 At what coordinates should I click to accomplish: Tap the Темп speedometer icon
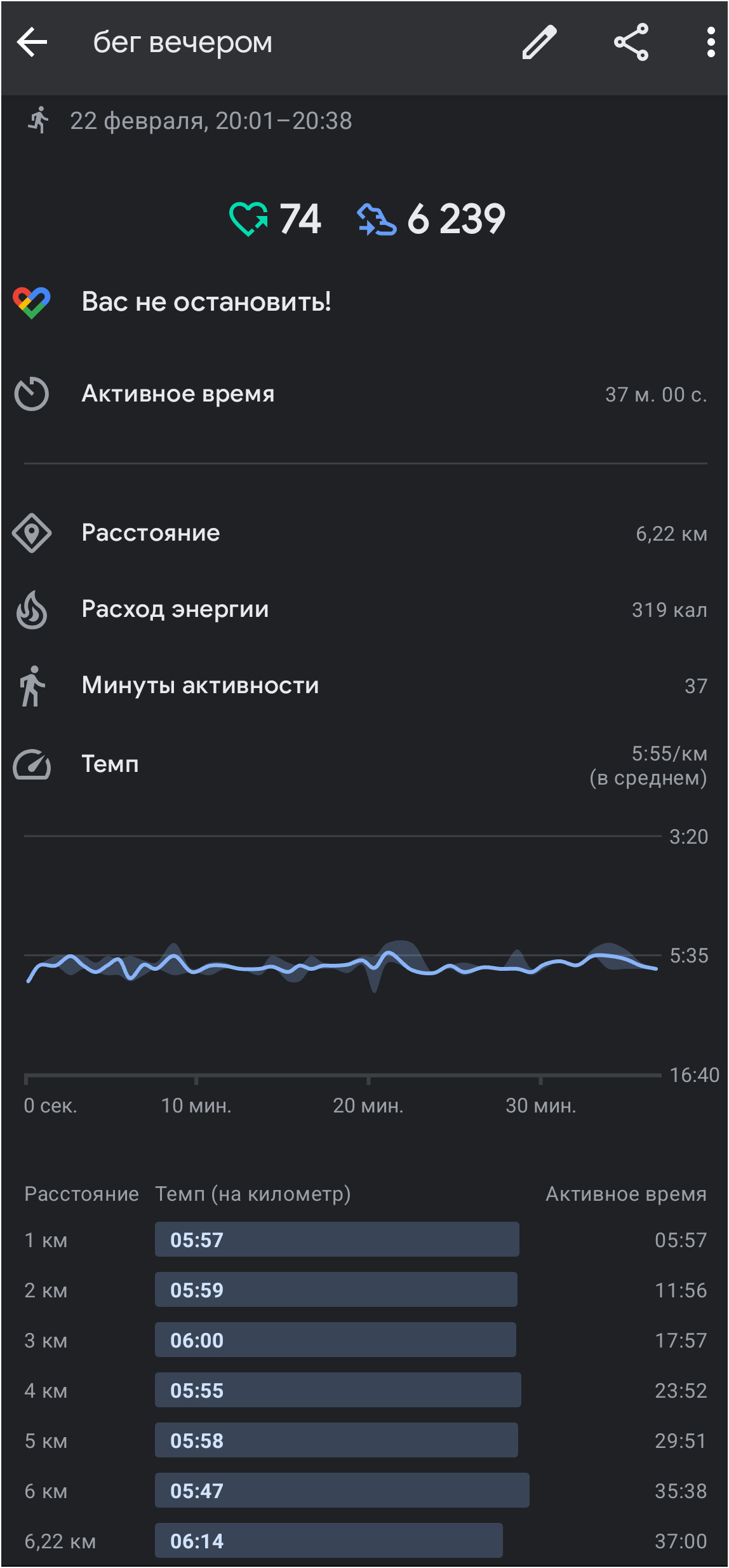tap(32, 764)
